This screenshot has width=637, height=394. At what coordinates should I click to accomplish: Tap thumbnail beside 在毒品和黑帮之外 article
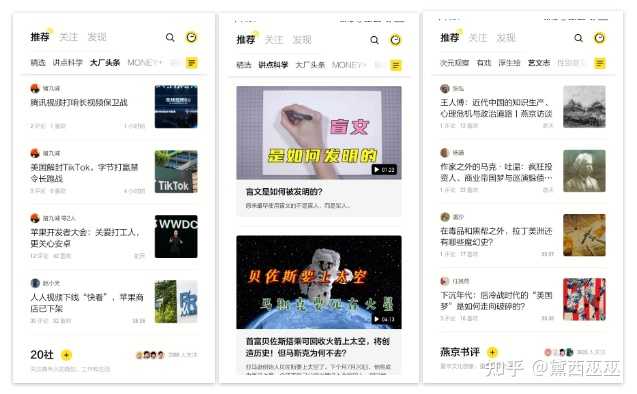[584, 235]
